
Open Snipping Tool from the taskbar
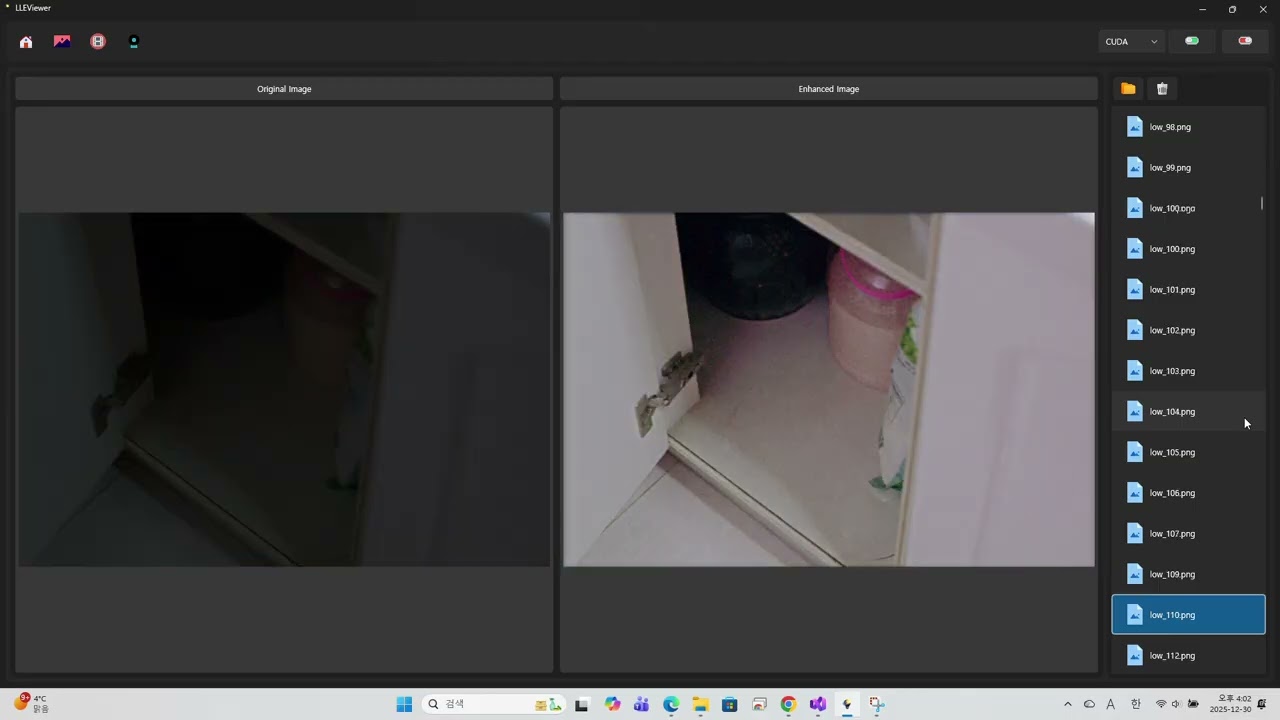click(x=876, y=704)
